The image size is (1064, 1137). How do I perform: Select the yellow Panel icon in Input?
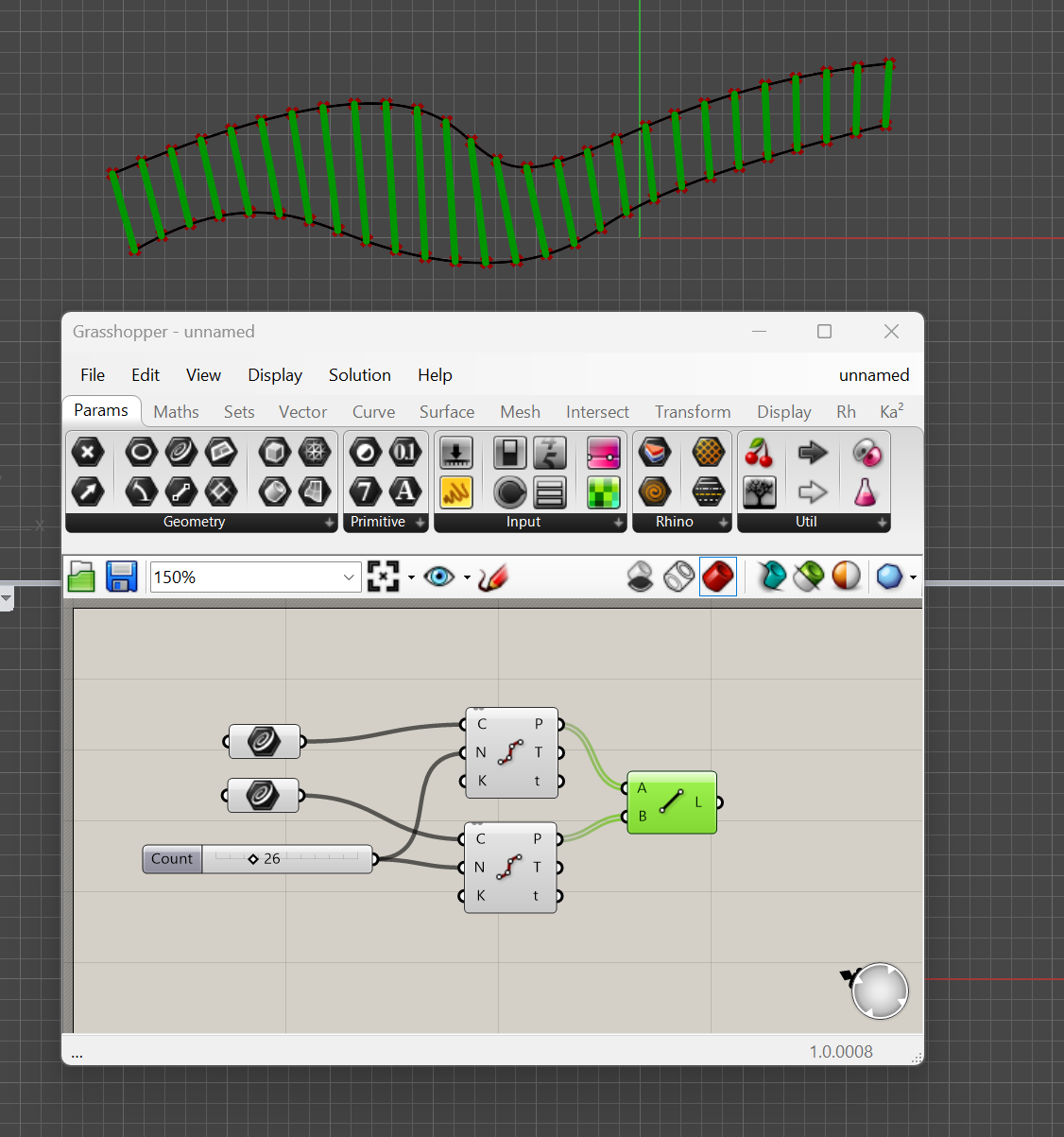click(x=456, y=491)
